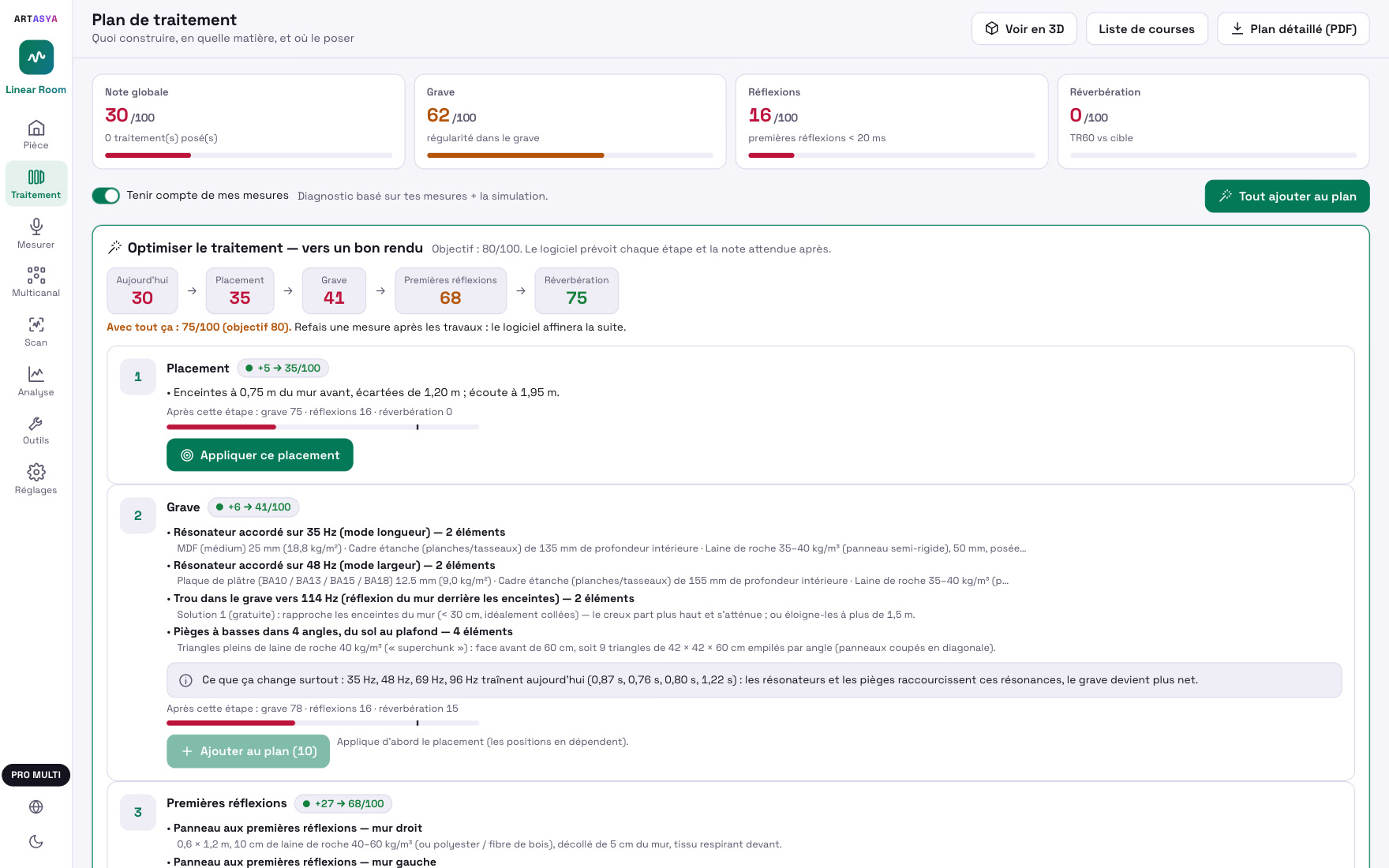Viewport: 1389px width, 868px height.
Task: Switch to dark mode with moon icon
Action: [36, 841]
